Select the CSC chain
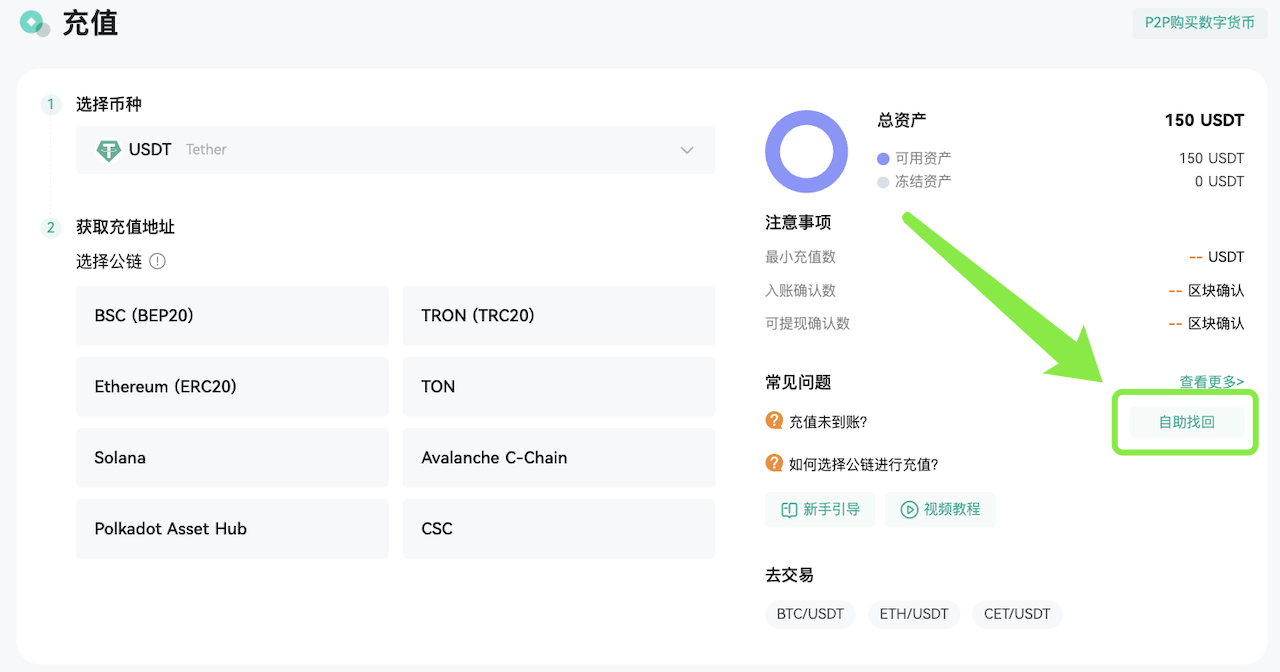 pos(559,529)
